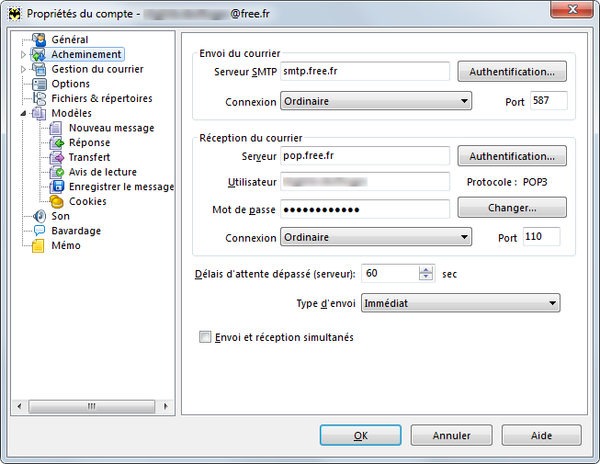Image resolution: width=600 pixels, height=464 pixels.
Task: Click the Options list icon
Action: [39, 84]
